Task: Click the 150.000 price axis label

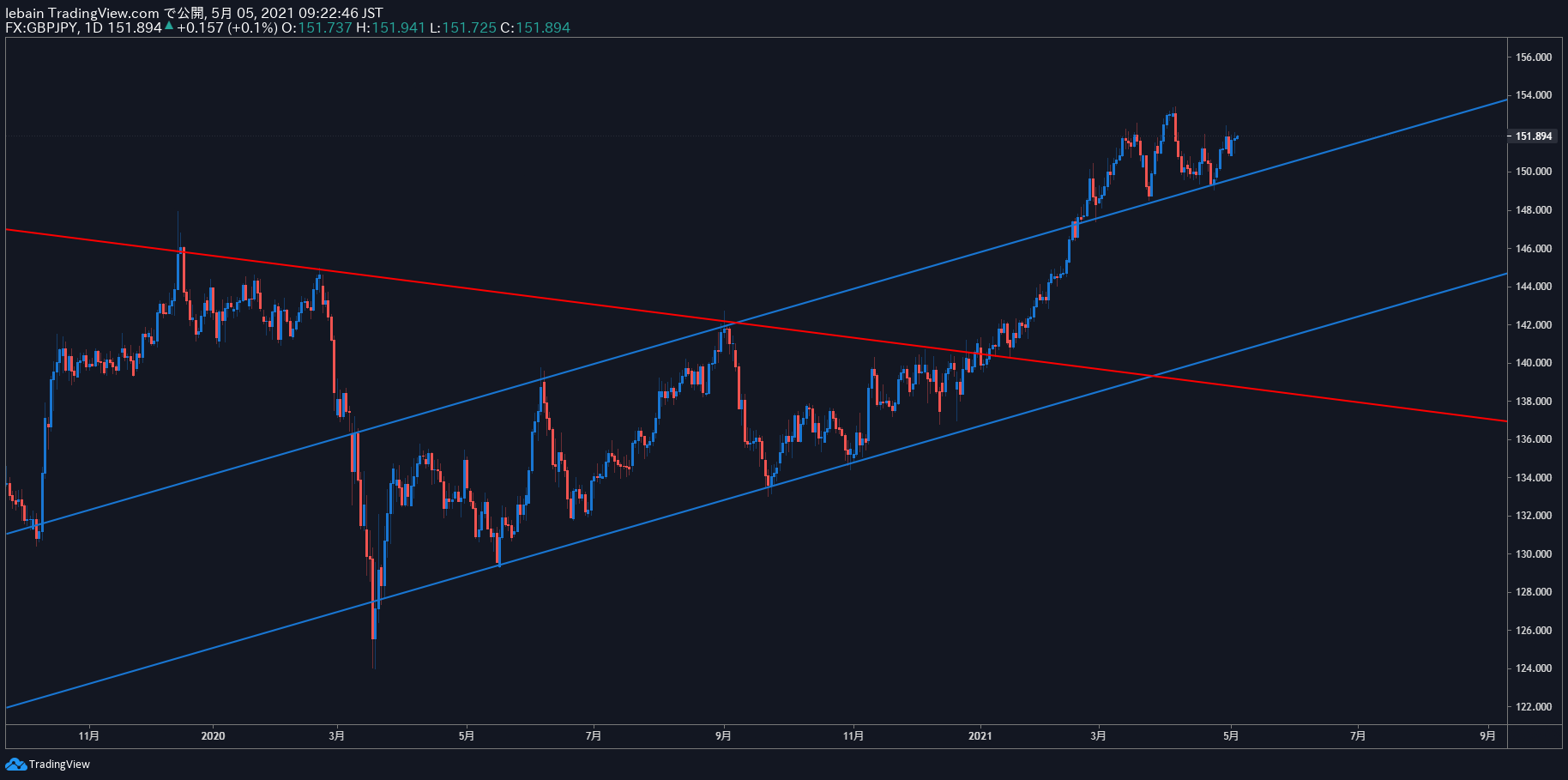Action: (x=1534, y=172)
